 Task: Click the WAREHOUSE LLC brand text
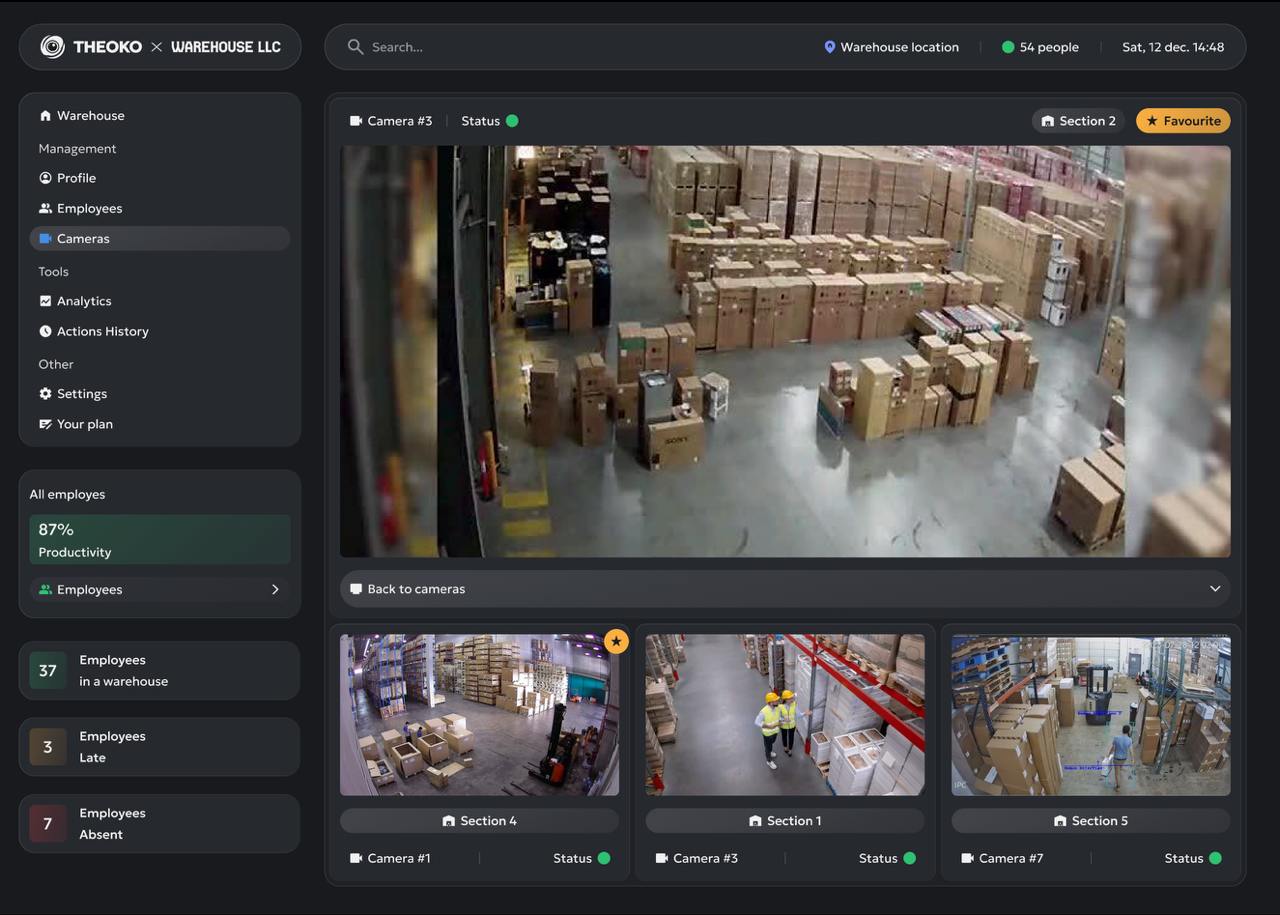pyautogui.click(x=226, y=47)
